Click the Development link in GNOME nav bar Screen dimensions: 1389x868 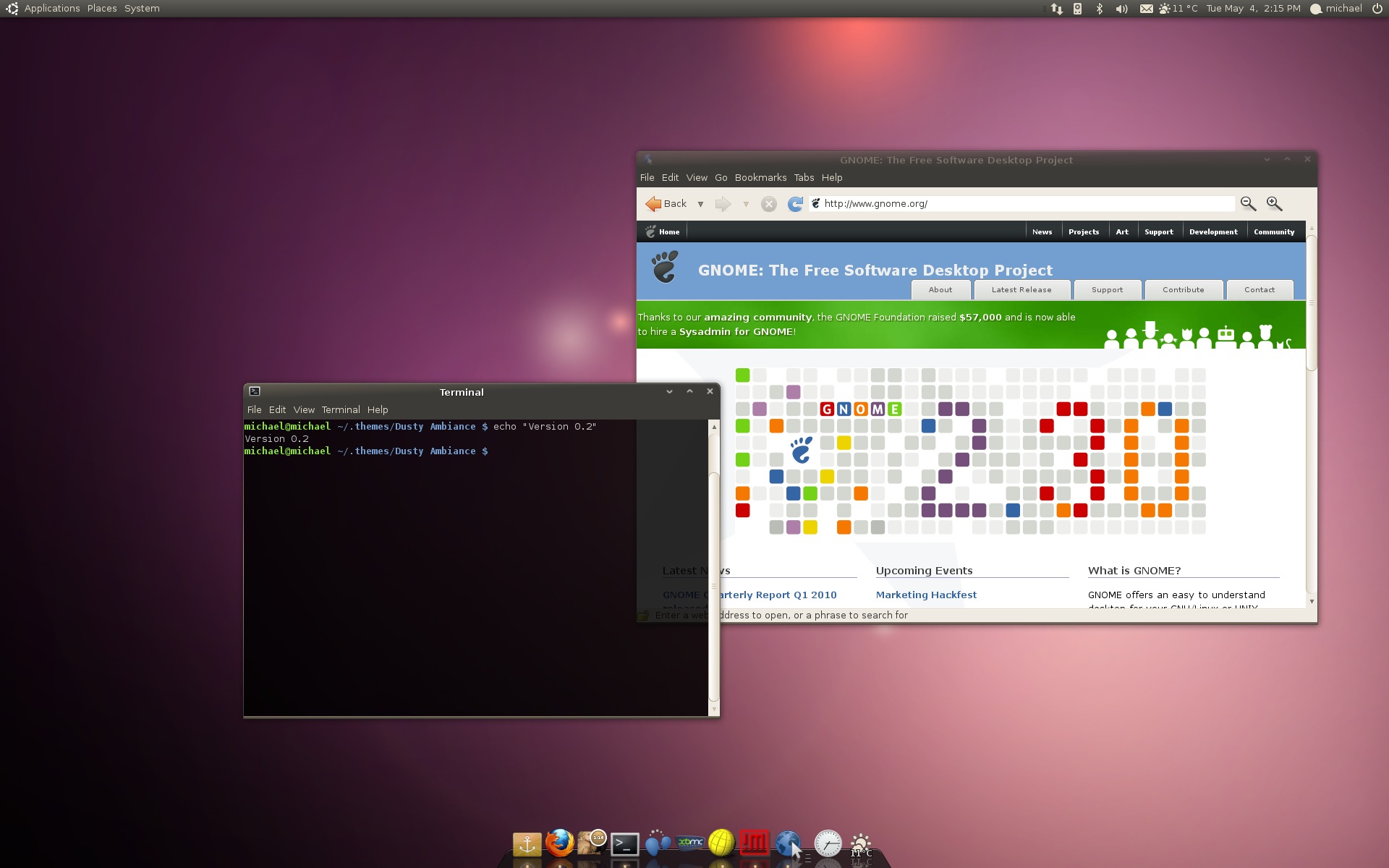tap(1213, 232)
